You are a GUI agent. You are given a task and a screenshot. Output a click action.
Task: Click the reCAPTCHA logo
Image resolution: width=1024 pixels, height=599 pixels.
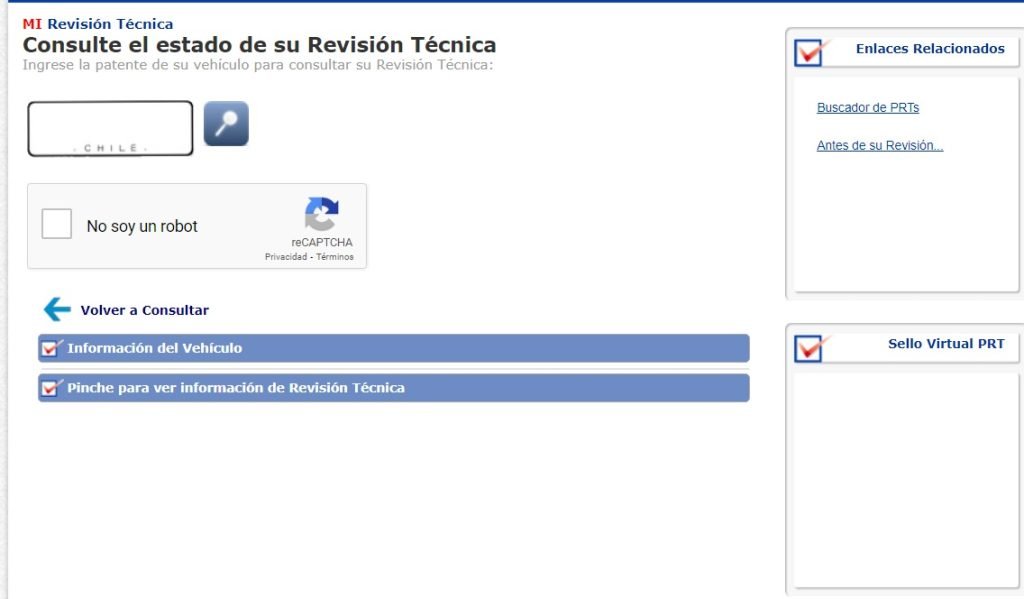click(321, 214)
